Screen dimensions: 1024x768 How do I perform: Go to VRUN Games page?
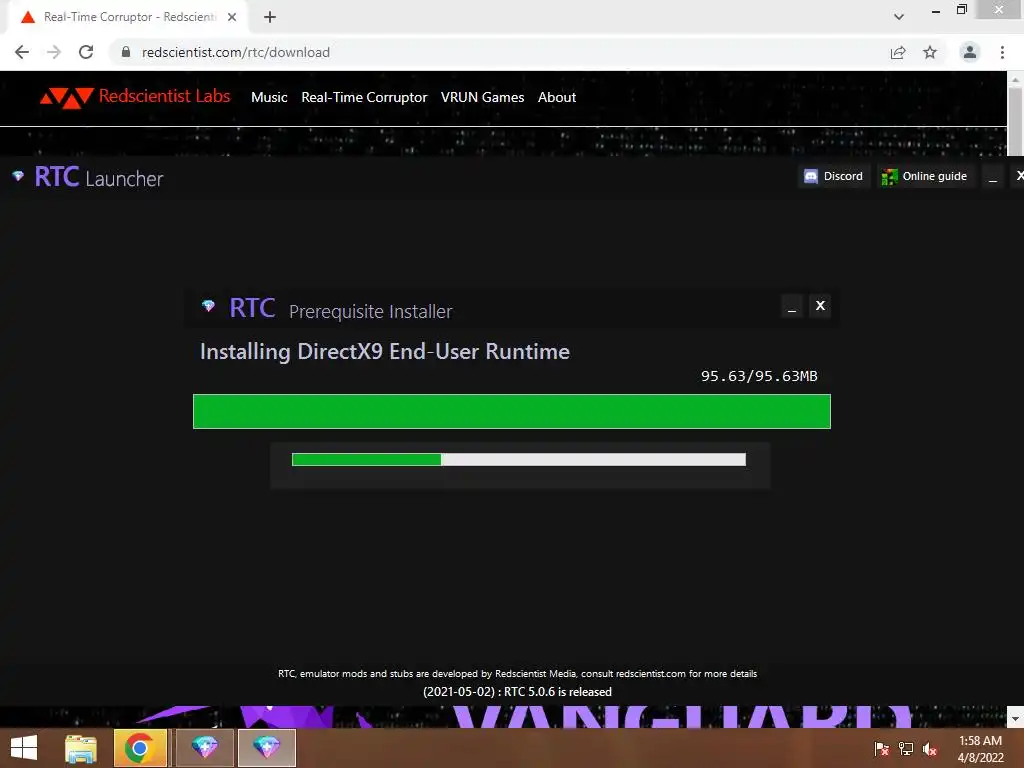click(x=482, y=97)
